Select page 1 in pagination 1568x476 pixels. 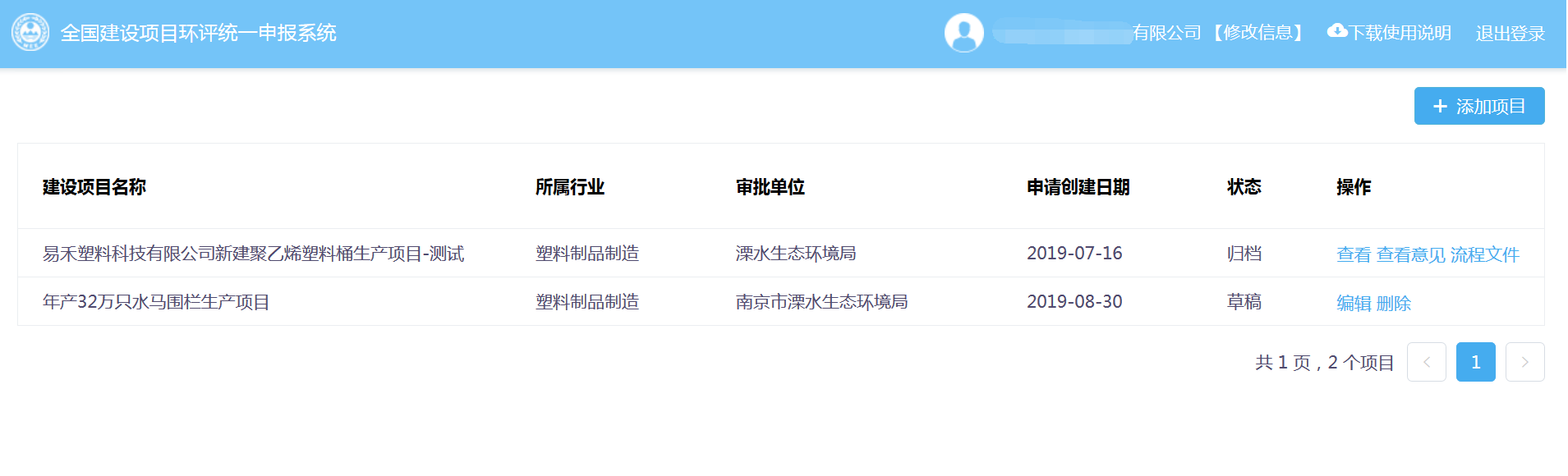point(1475,362)
